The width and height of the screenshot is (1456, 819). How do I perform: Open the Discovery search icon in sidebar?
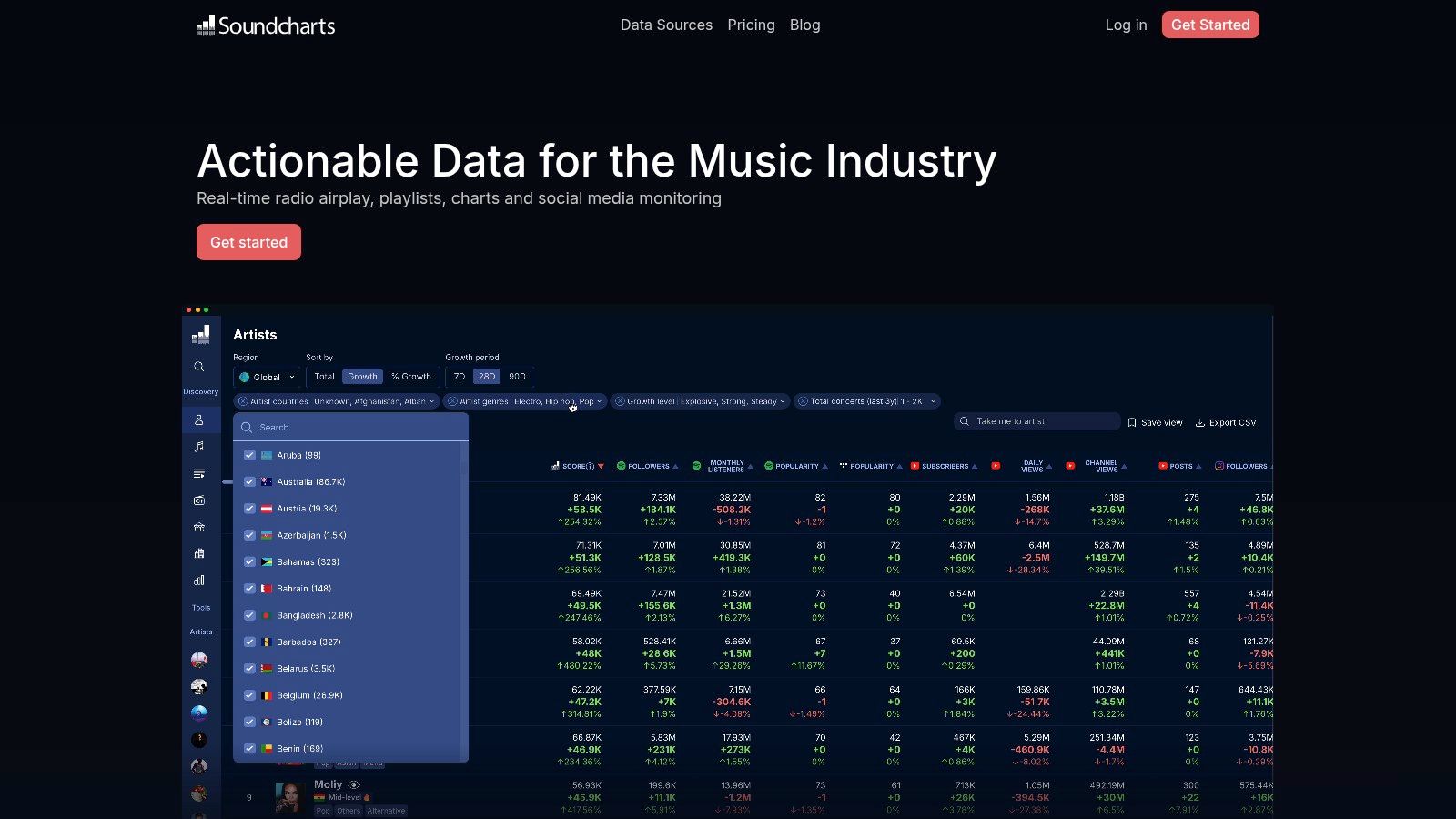pos(199,367)
